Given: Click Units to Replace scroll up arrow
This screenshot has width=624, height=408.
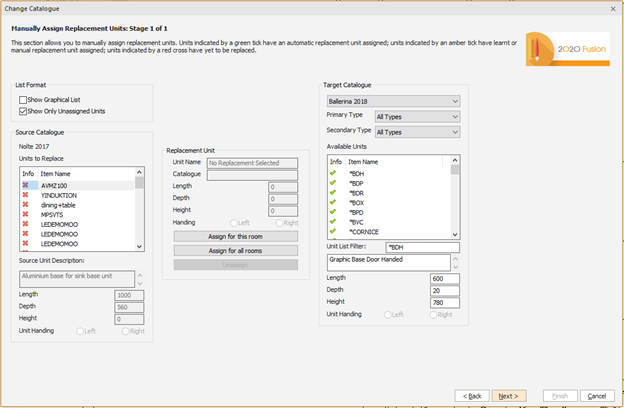Looking at the screenshot, I should (139, 172).
